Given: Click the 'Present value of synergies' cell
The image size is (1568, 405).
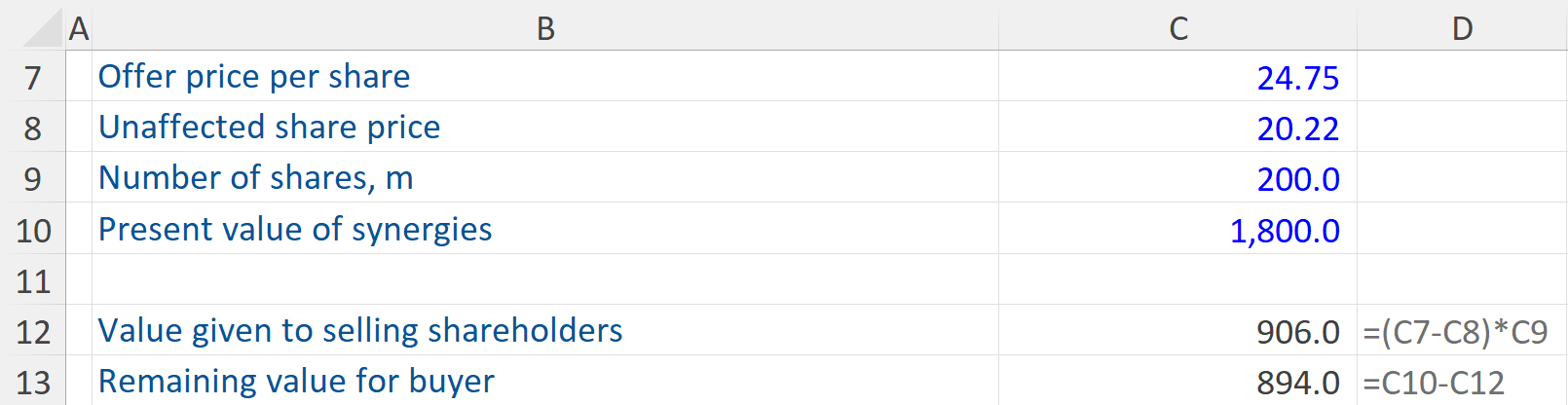Looking at the screenshot, I should 295,230.
